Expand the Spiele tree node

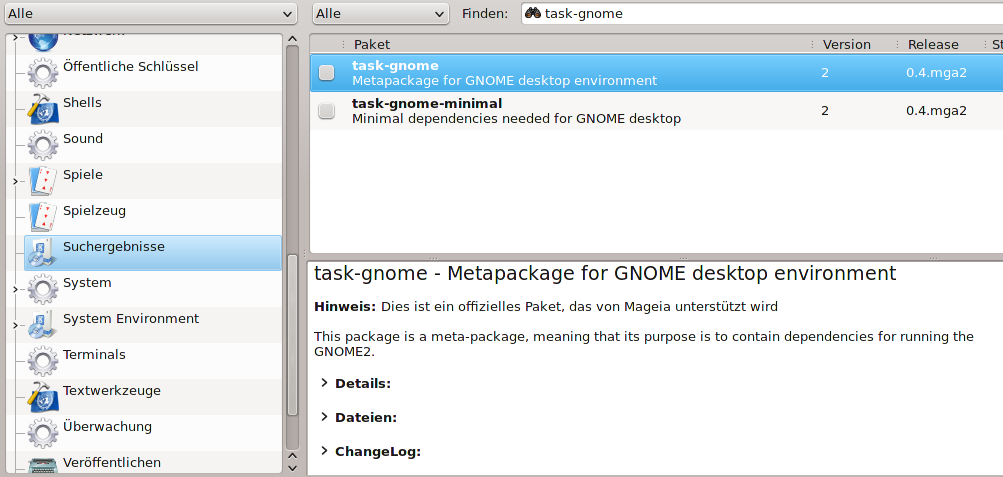coord(15,182)
